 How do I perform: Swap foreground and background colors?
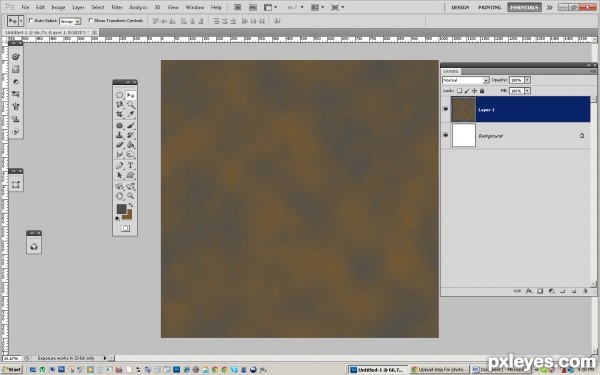(x=131, y=206)
